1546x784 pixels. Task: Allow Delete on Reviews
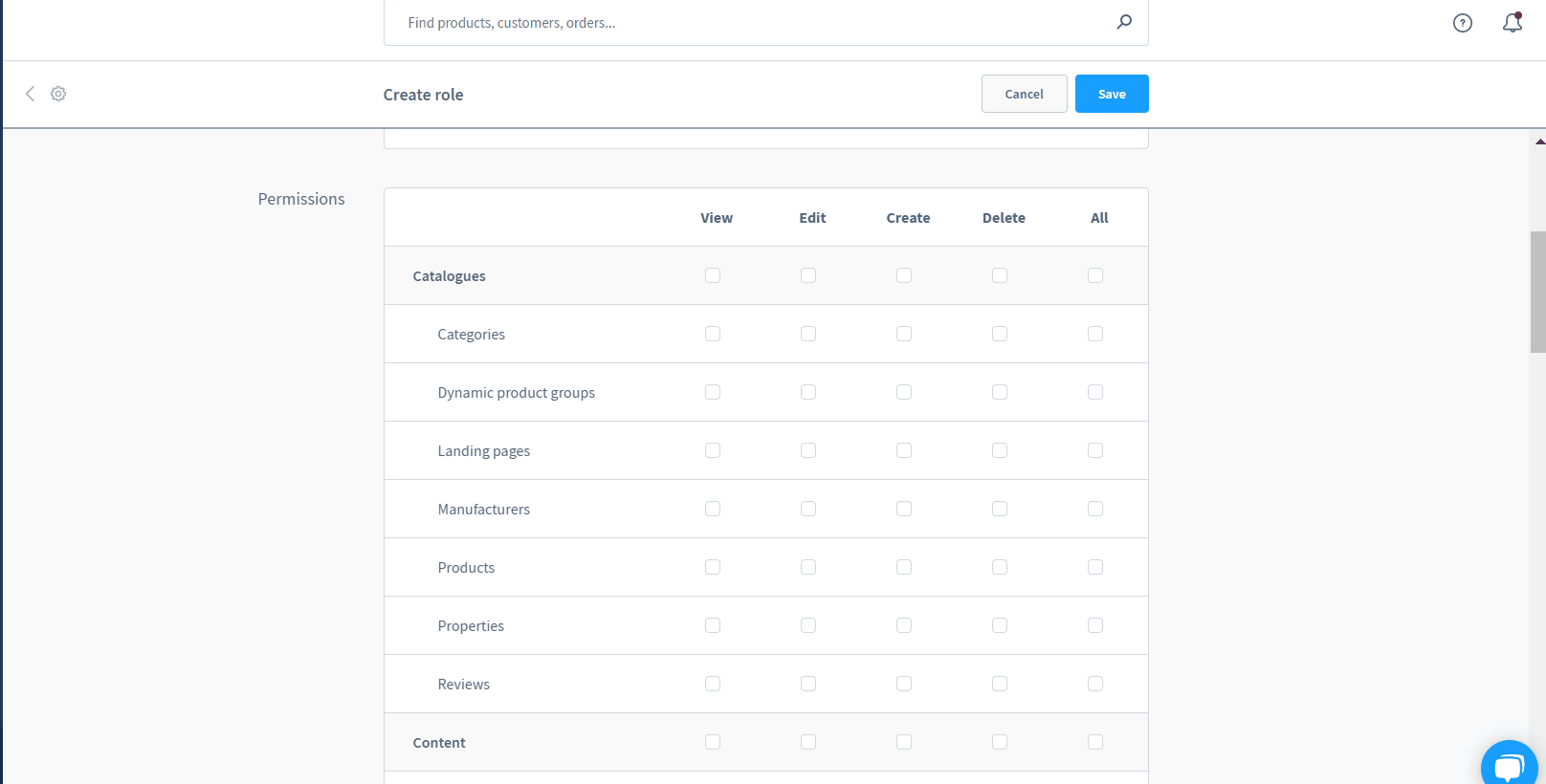1000,684
